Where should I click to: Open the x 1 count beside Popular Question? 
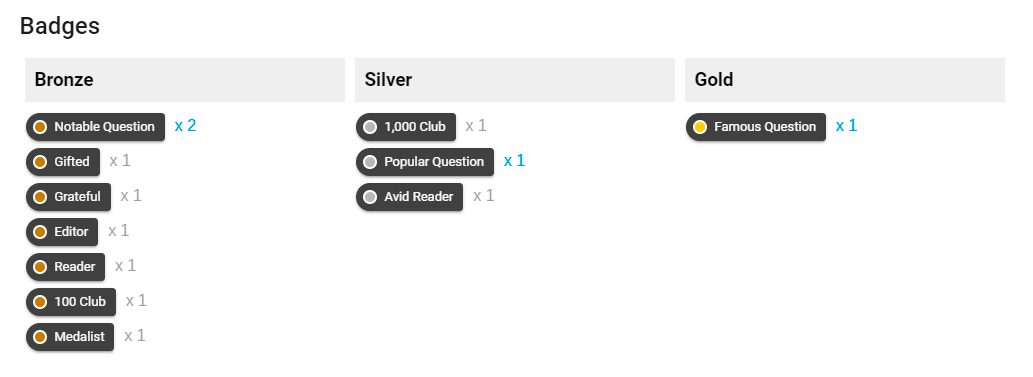coord(514,160)
